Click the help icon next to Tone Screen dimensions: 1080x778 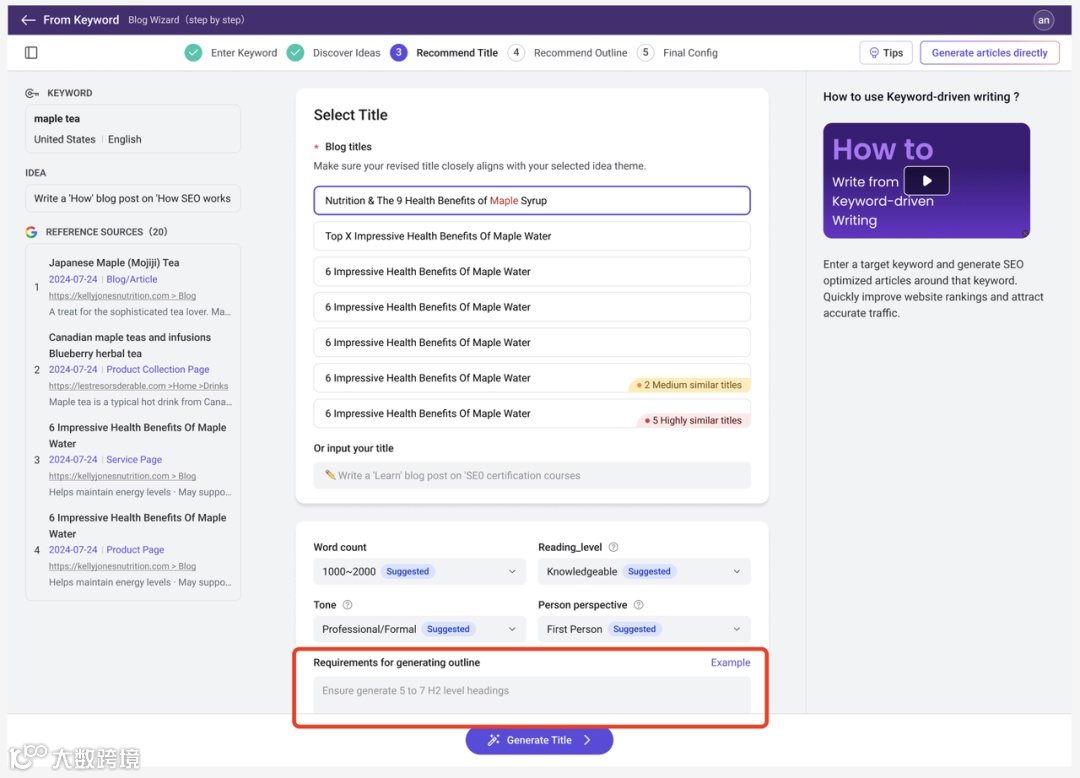(x=347, y=604)
